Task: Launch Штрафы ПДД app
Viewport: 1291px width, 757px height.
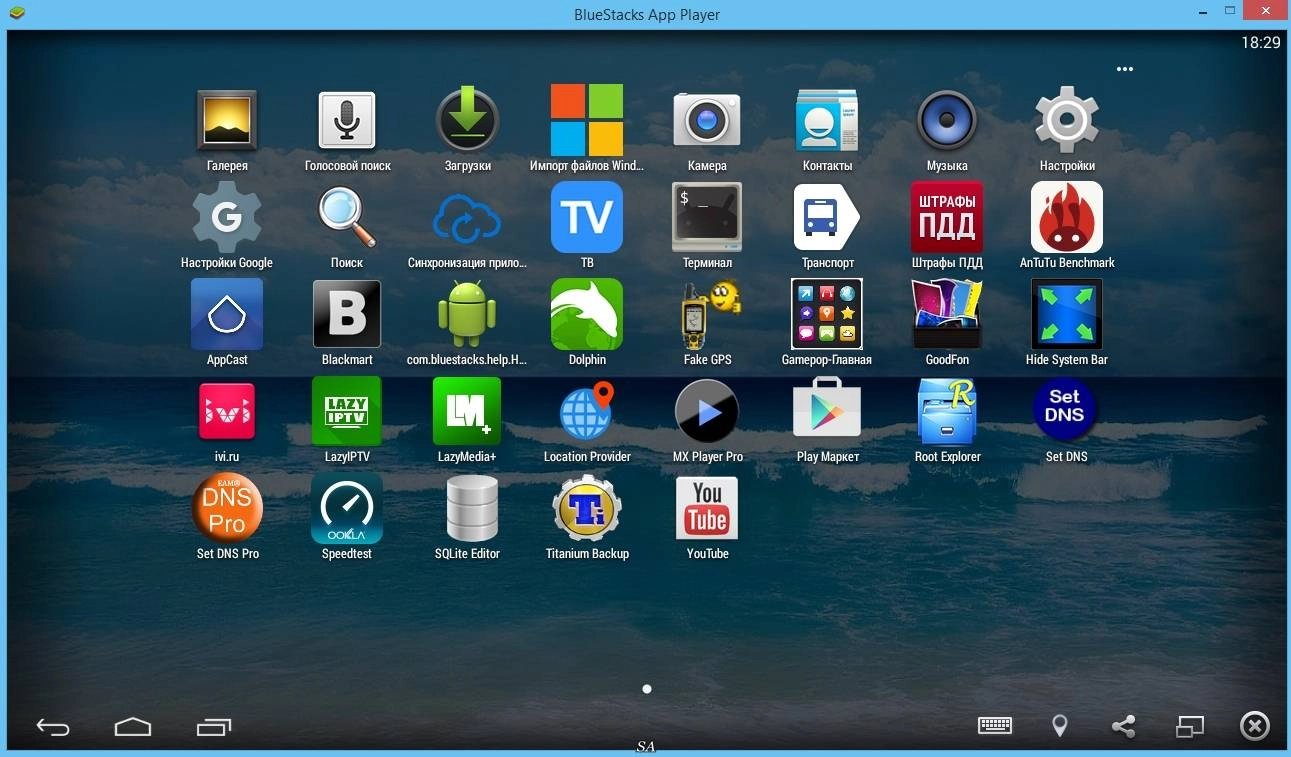Action: click(947, 217)
